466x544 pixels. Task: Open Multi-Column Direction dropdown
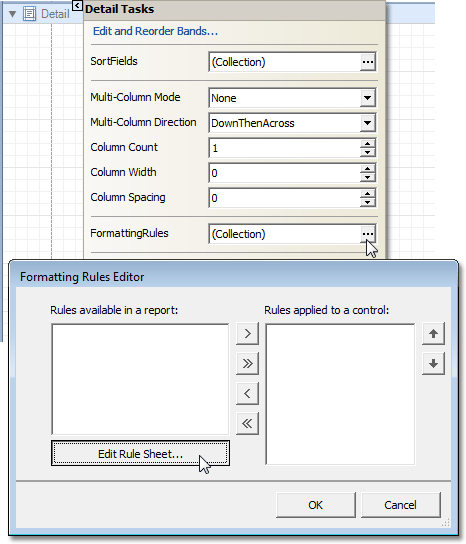click(x=367, y=123)
